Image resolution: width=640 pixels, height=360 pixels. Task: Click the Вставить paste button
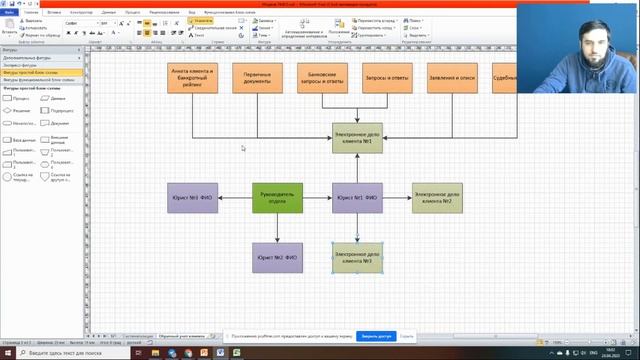[x=9, y=27]
